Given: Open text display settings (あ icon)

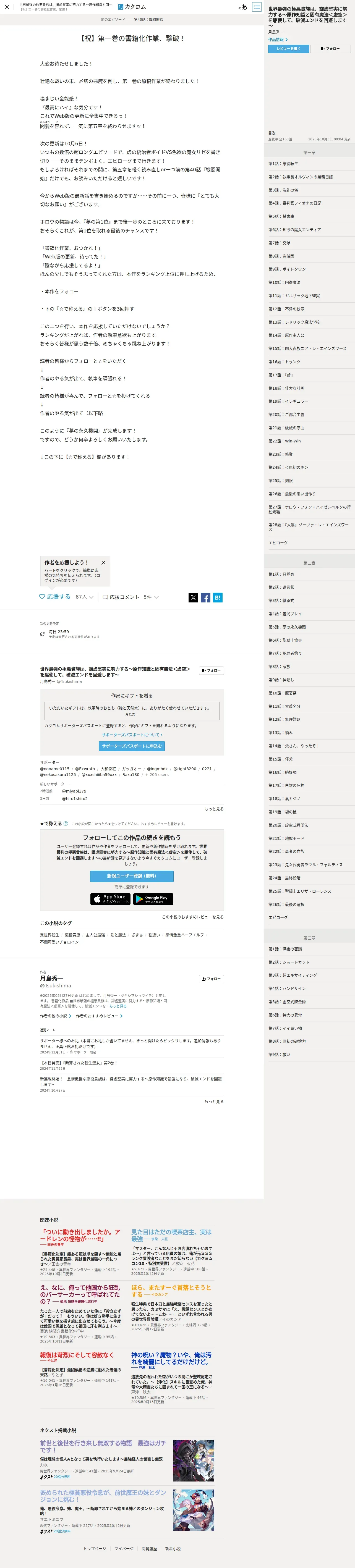Looking at the screenshot, I should click(243, 7).
